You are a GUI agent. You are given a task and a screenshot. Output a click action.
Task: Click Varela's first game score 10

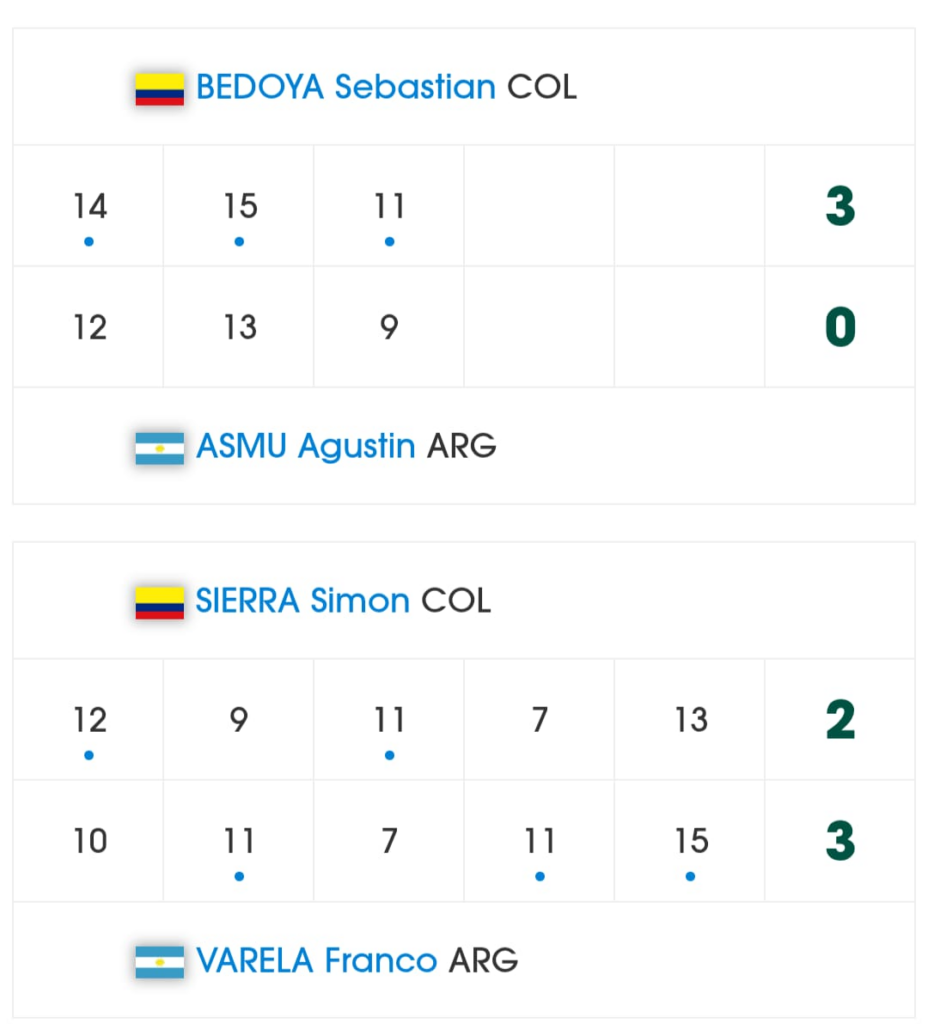tap(89, 842)
